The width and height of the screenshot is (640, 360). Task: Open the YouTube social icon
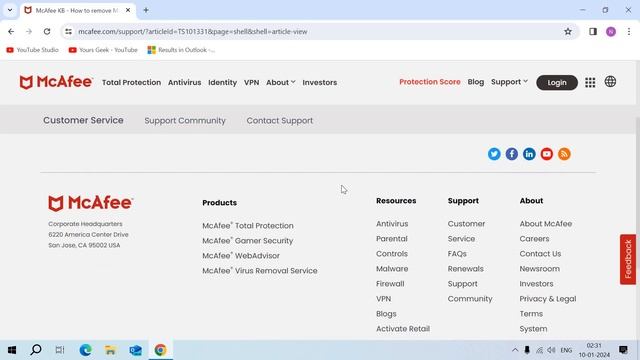(x=547, y=154)
